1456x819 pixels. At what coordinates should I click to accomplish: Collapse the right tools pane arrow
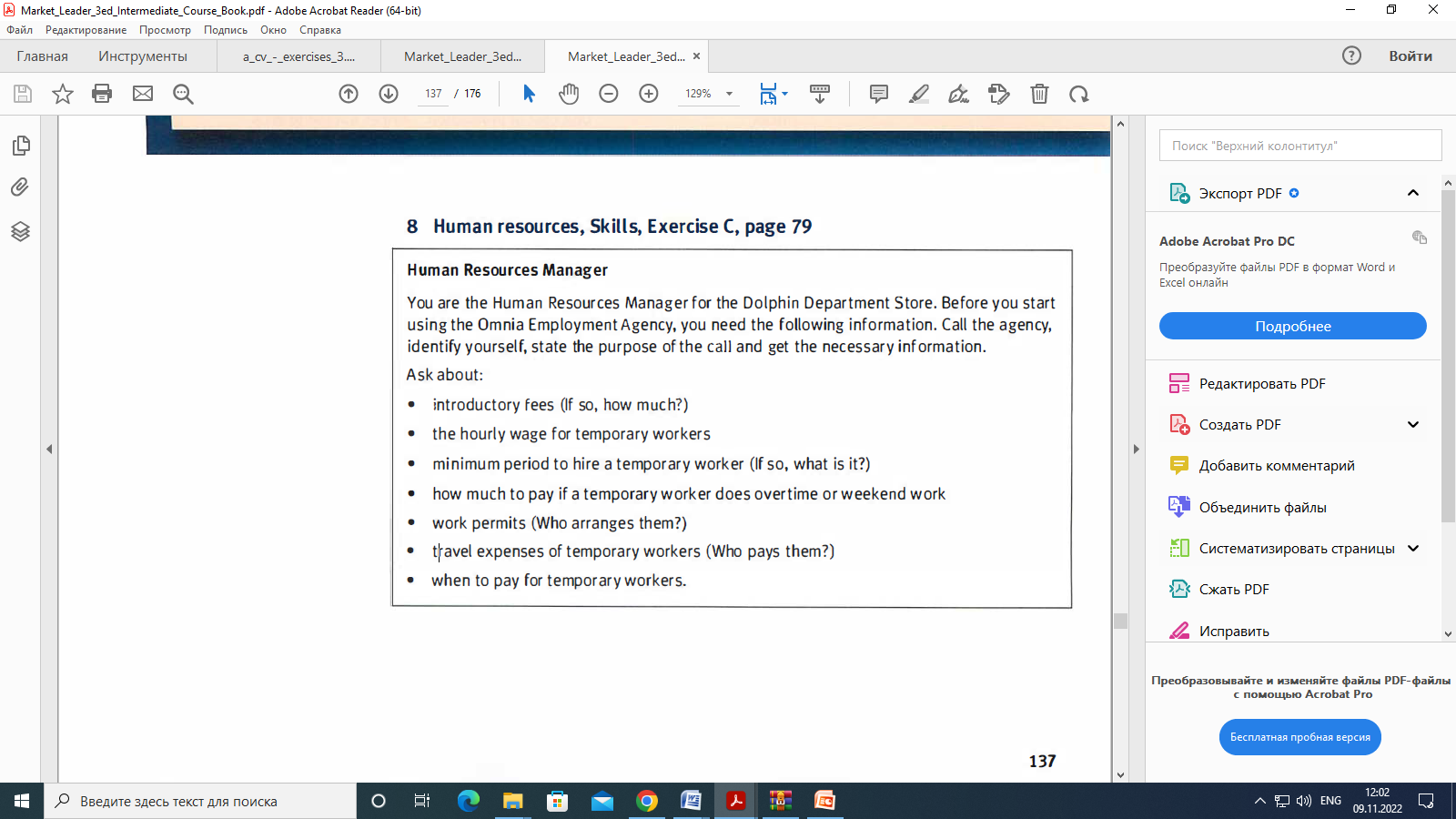(x=1136, y=449)
